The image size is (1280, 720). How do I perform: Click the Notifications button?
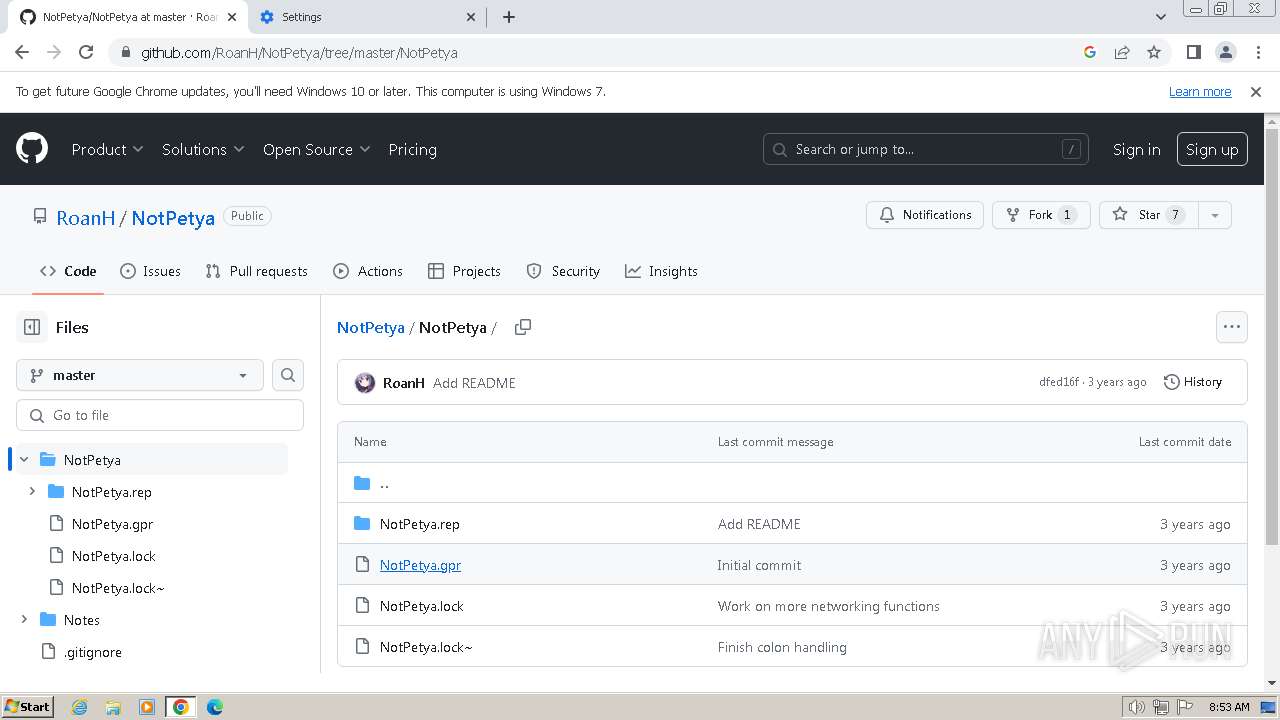point(925,215)
